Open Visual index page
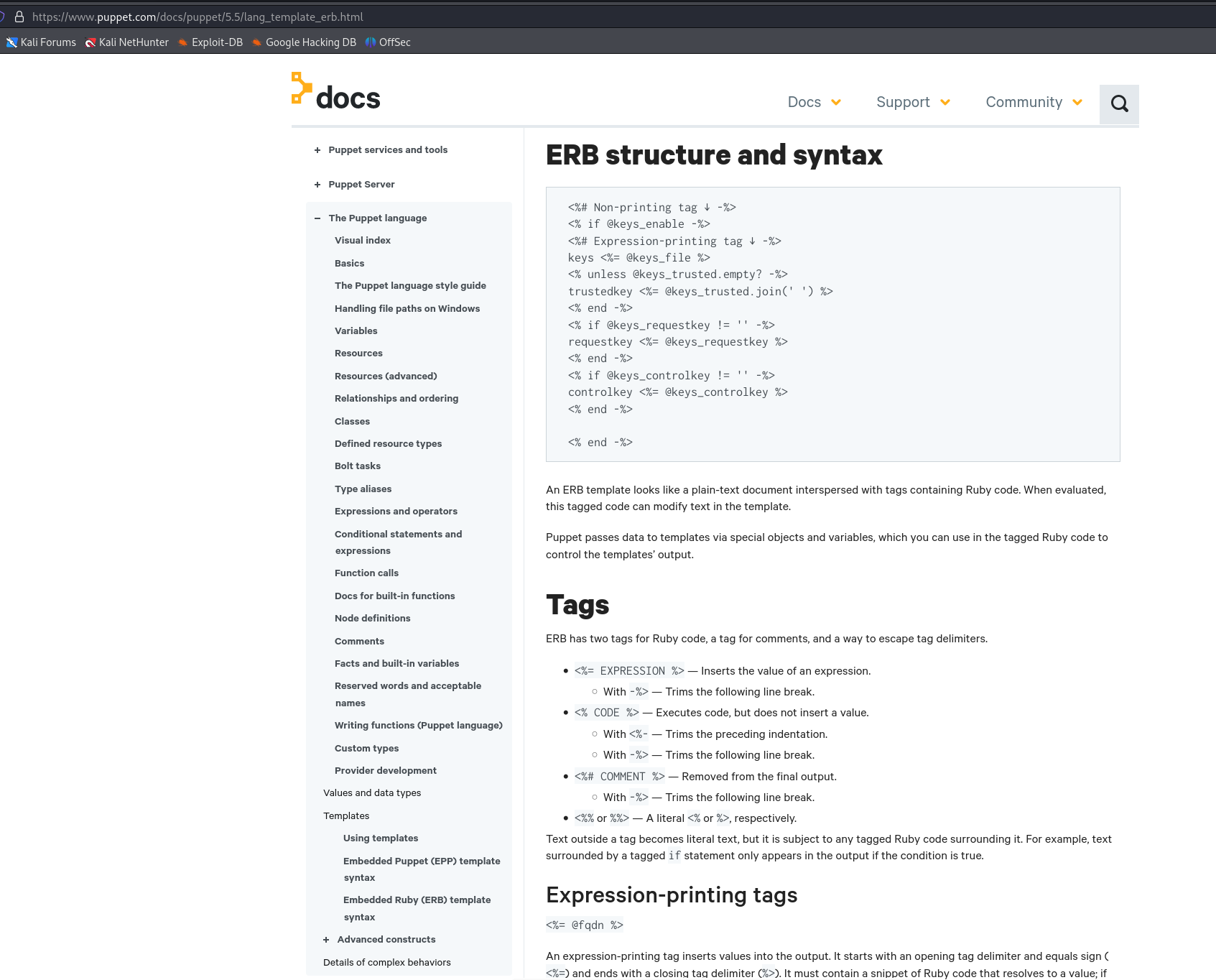The image size is (1216, 980). 363,241
